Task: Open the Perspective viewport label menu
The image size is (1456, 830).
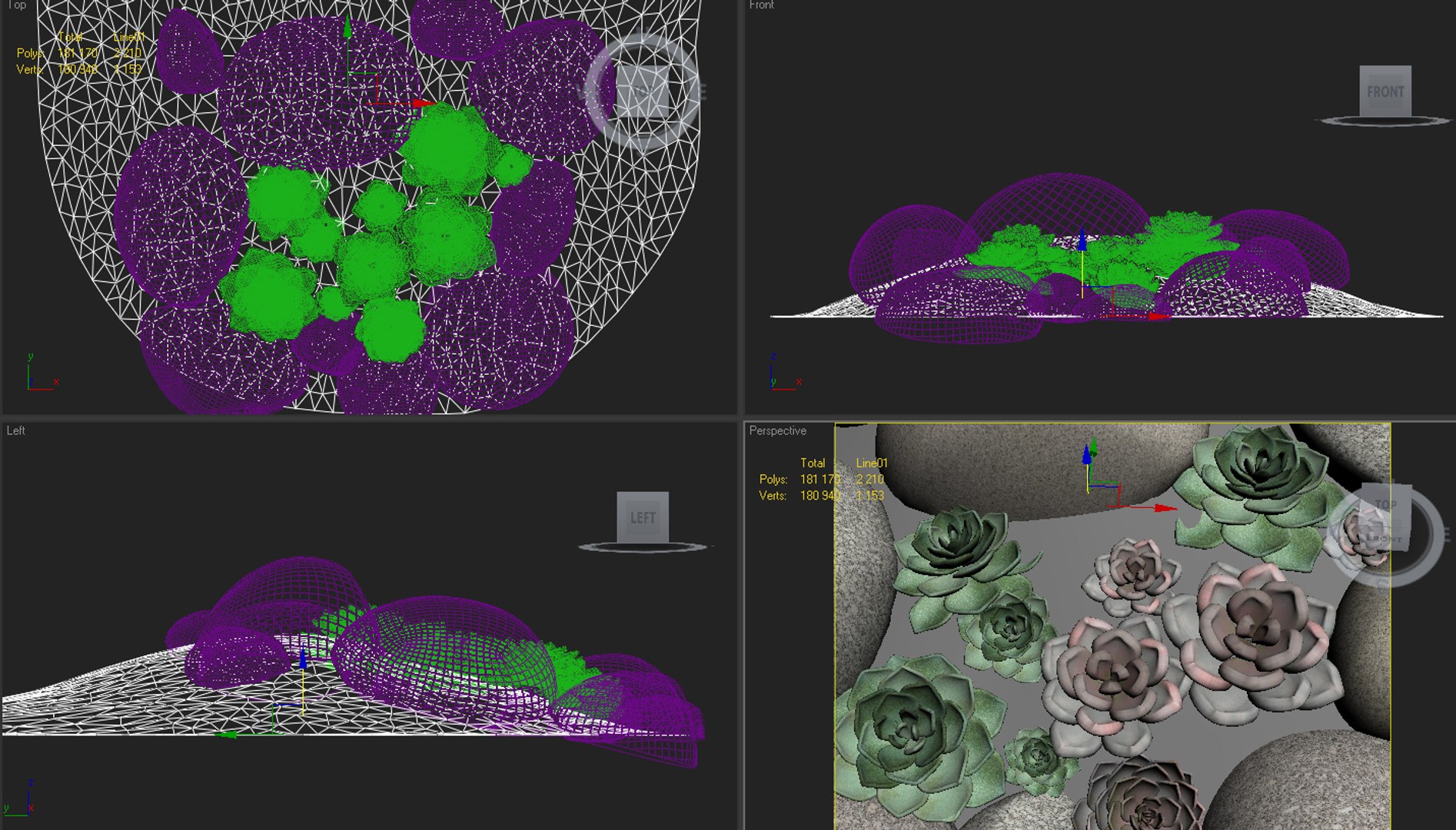Action: [778, 430]
